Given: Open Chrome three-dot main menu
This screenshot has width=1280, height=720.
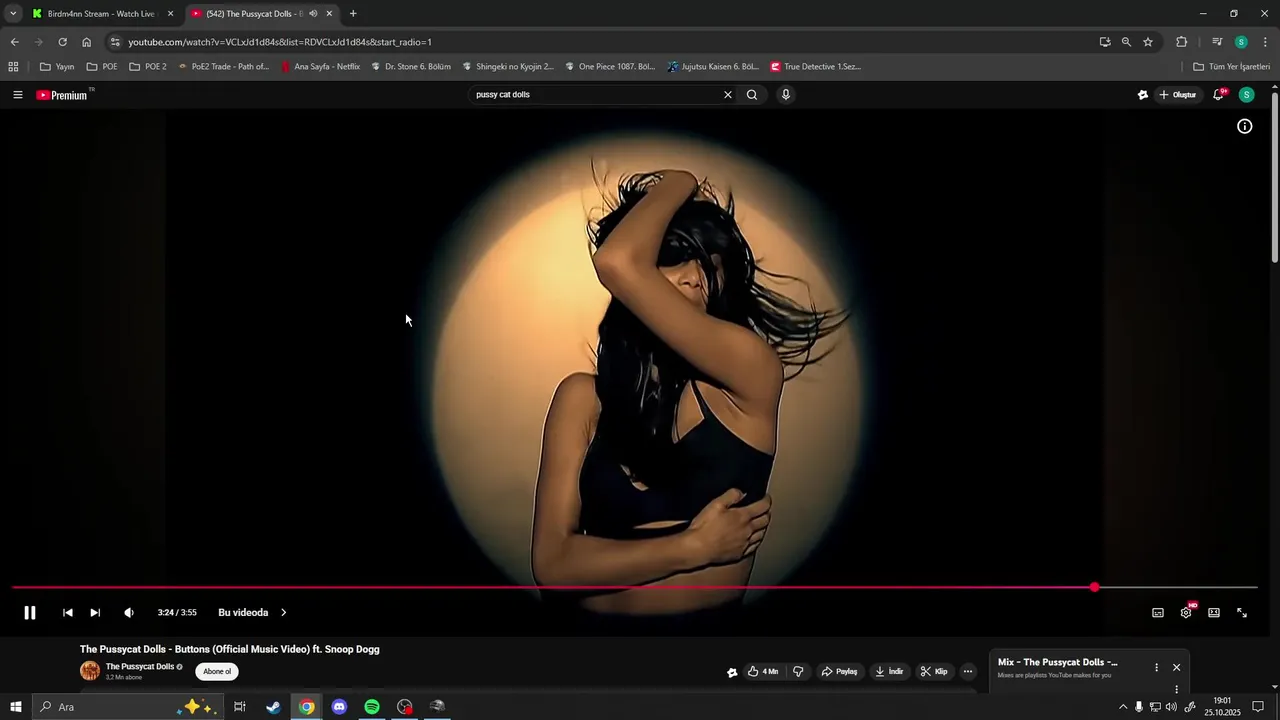Looking at the screenshot, I should tap(1265, 42).
